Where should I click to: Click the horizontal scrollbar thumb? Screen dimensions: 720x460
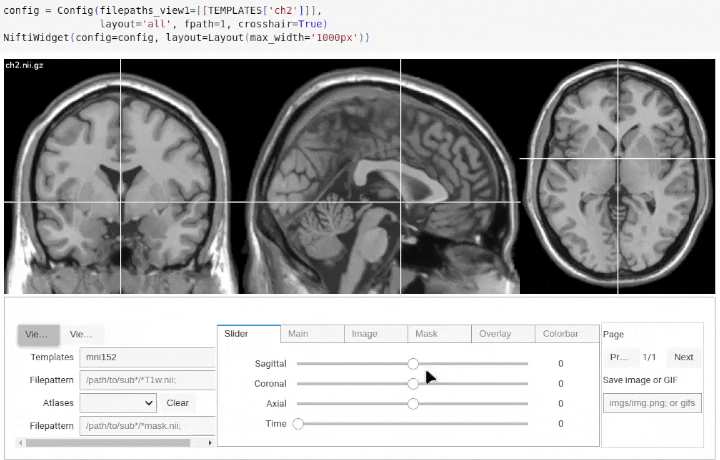click(x=108, y=443)
